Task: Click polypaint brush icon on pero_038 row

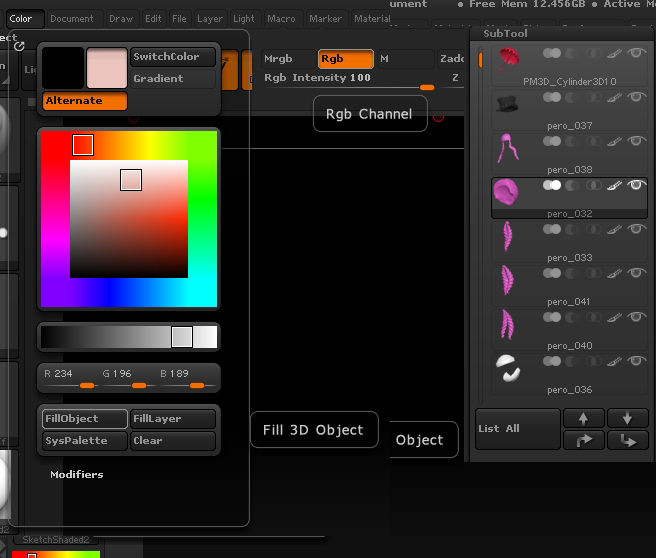Action: [614, 141]
